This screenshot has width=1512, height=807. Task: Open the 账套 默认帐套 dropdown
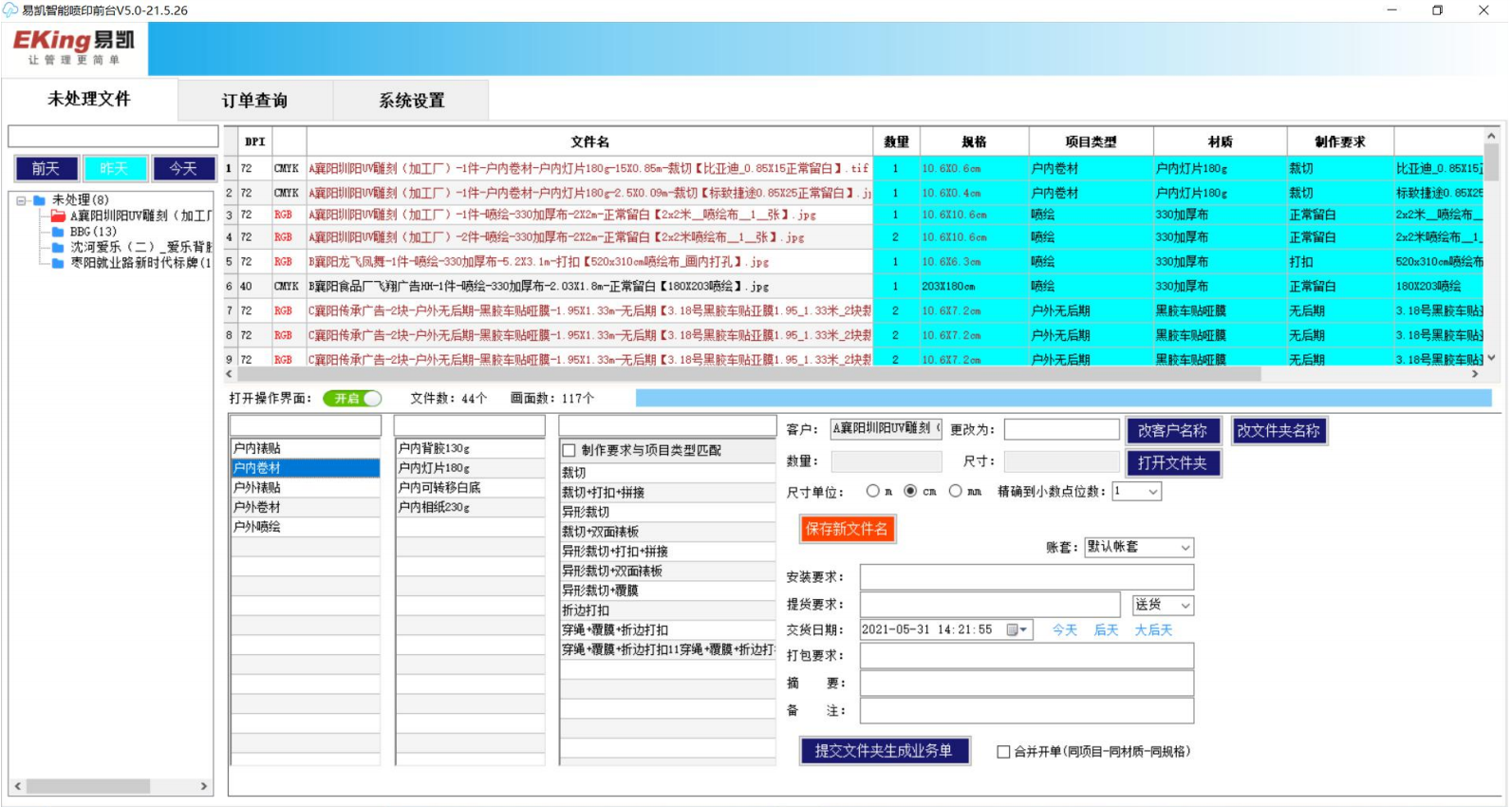tap(1185, 548)
